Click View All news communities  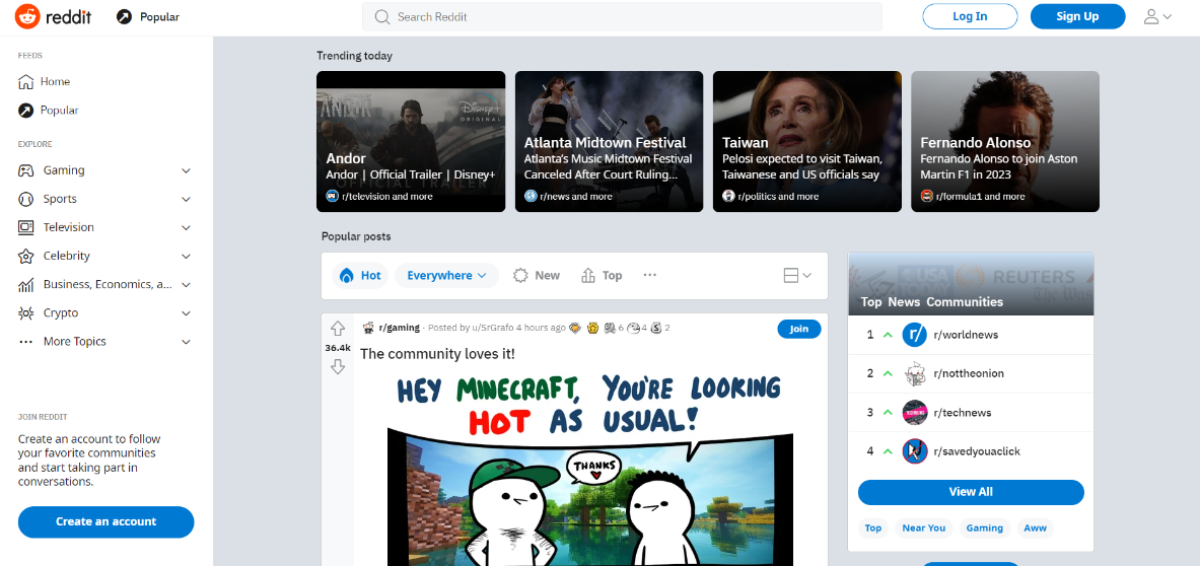pos(971,492)
